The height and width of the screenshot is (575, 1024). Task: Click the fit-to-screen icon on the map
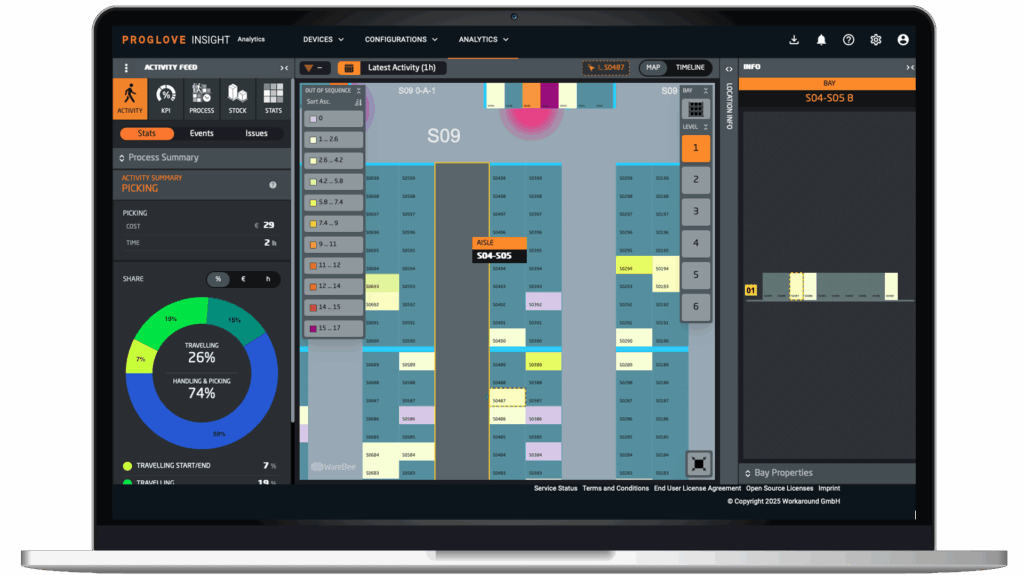pyautogui.click(x=699, y=463)
